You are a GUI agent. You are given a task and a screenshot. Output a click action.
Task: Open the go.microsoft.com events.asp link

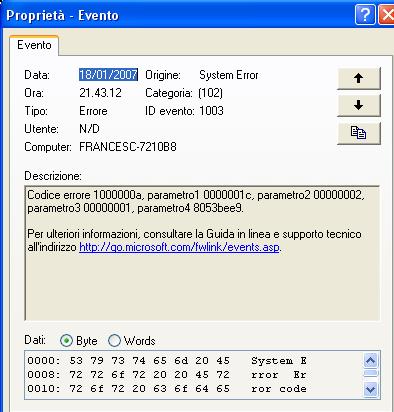[x=179, y=247]
